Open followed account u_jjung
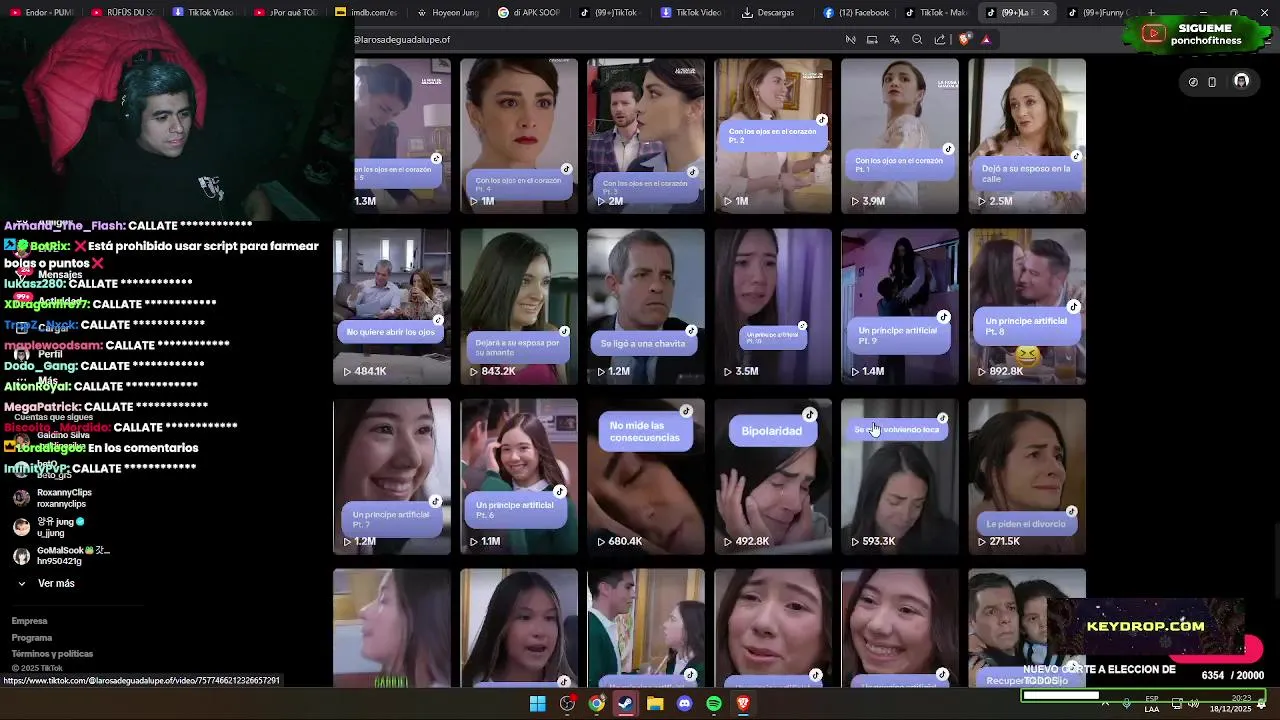 (50, 527)
